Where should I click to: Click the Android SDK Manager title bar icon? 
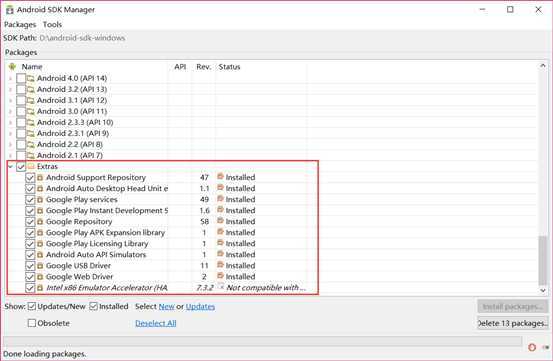[x=9, y=10]
